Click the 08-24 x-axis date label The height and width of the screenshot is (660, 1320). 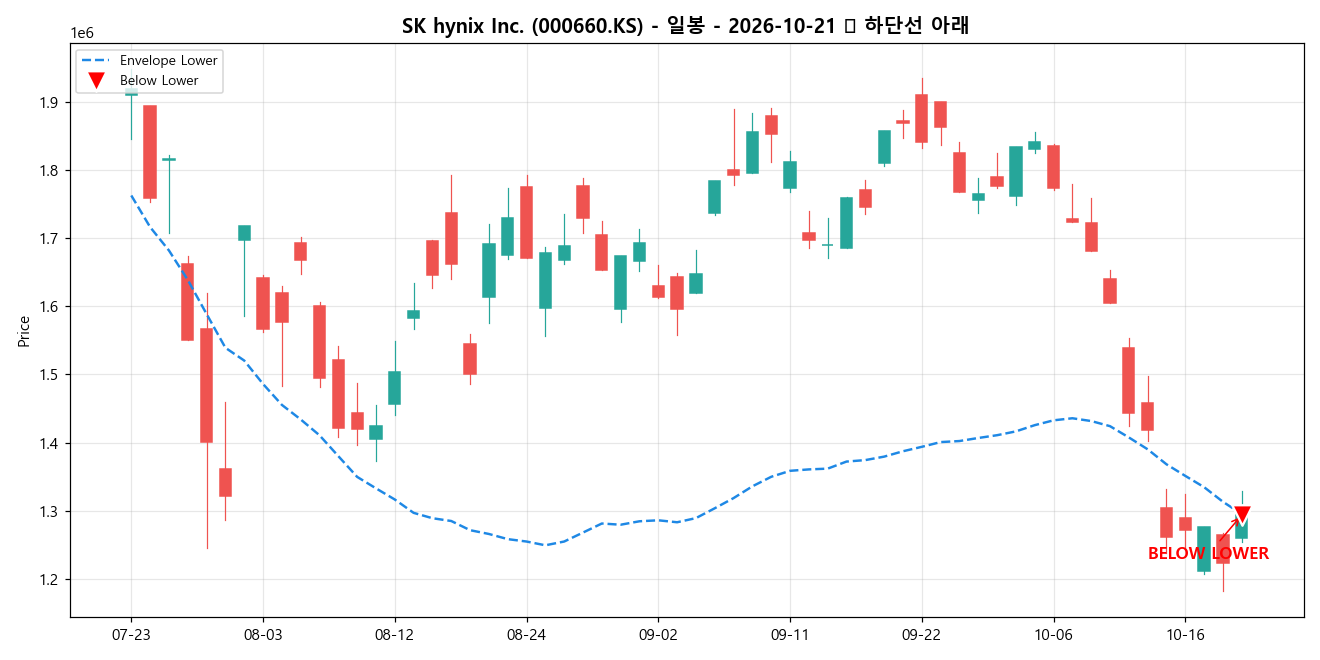tap(526, 635)
